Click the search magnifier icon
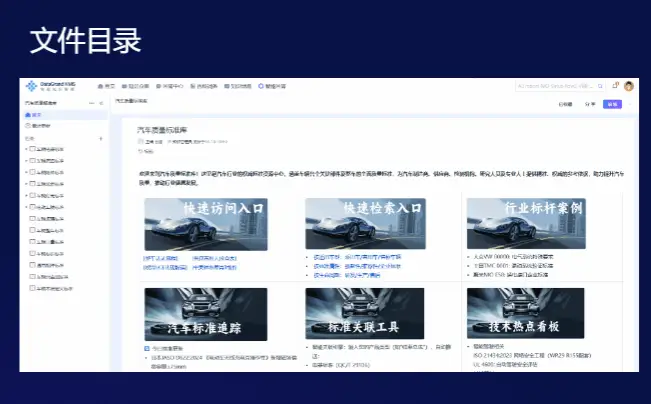Image resolution: width=651 pixels, height=404 pixels. (x=602, y=86)
